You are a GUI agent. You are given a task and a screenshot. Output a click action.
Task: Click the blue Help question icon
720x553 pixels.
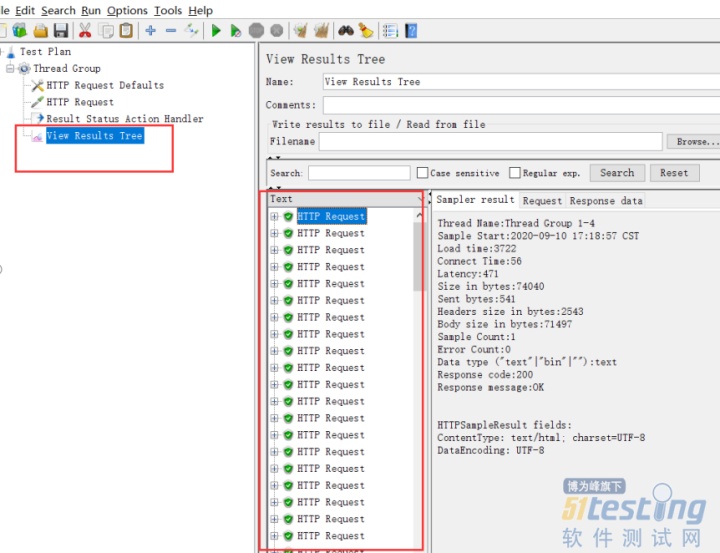[x=411, y=31]
